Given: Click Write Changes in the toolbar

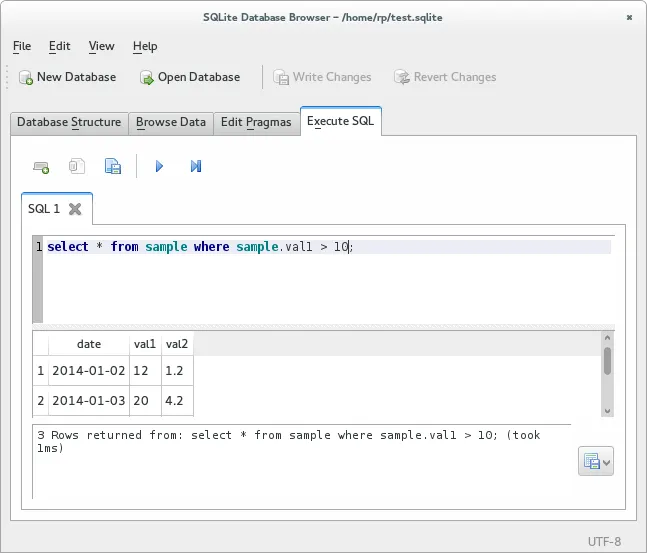Looking at the screenshot, I should point(321,77).
